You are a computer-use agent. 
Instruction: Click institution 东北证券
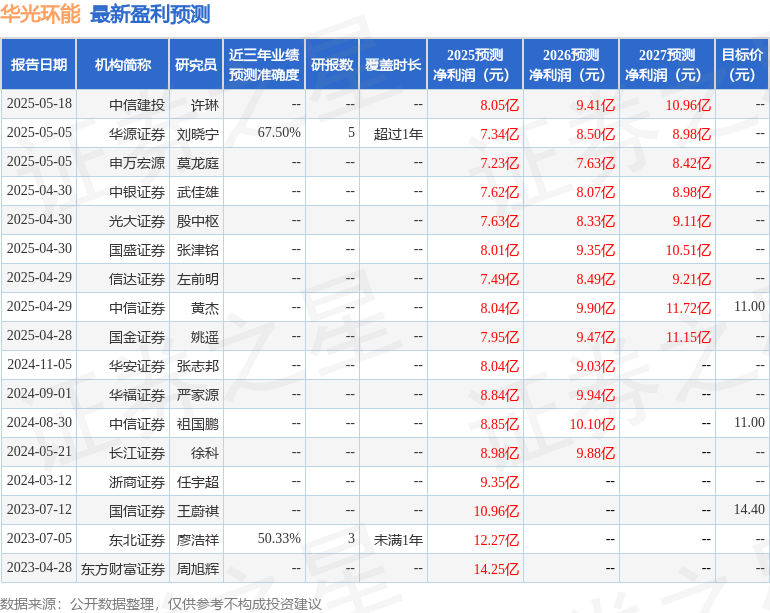click(x=137, y=539)
